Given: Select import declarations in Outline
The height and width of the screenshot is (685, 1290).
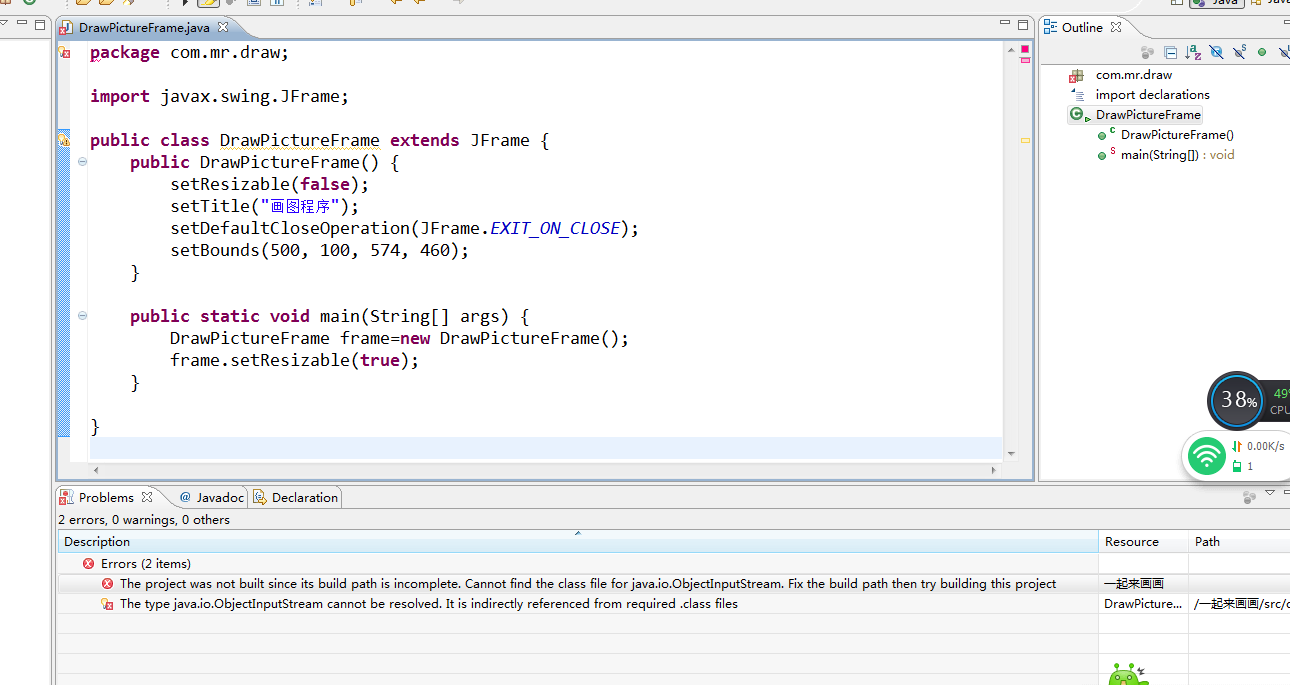Looking at the screenshot, I should (x=1152, y=95).
